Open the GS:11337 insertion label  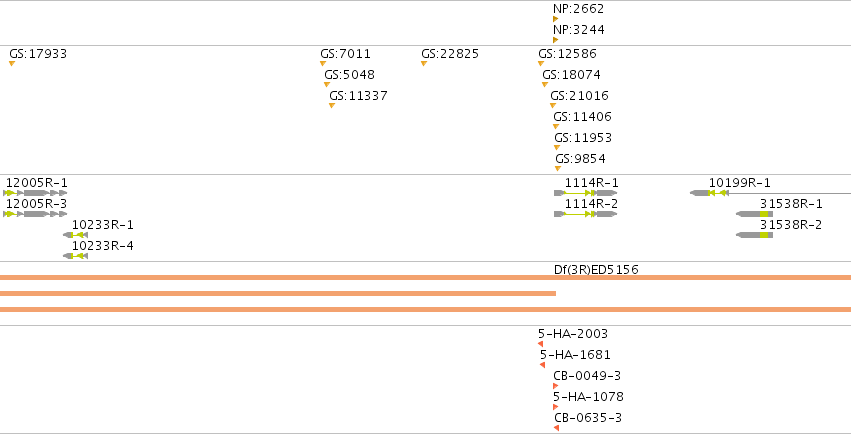coord(358,96)
